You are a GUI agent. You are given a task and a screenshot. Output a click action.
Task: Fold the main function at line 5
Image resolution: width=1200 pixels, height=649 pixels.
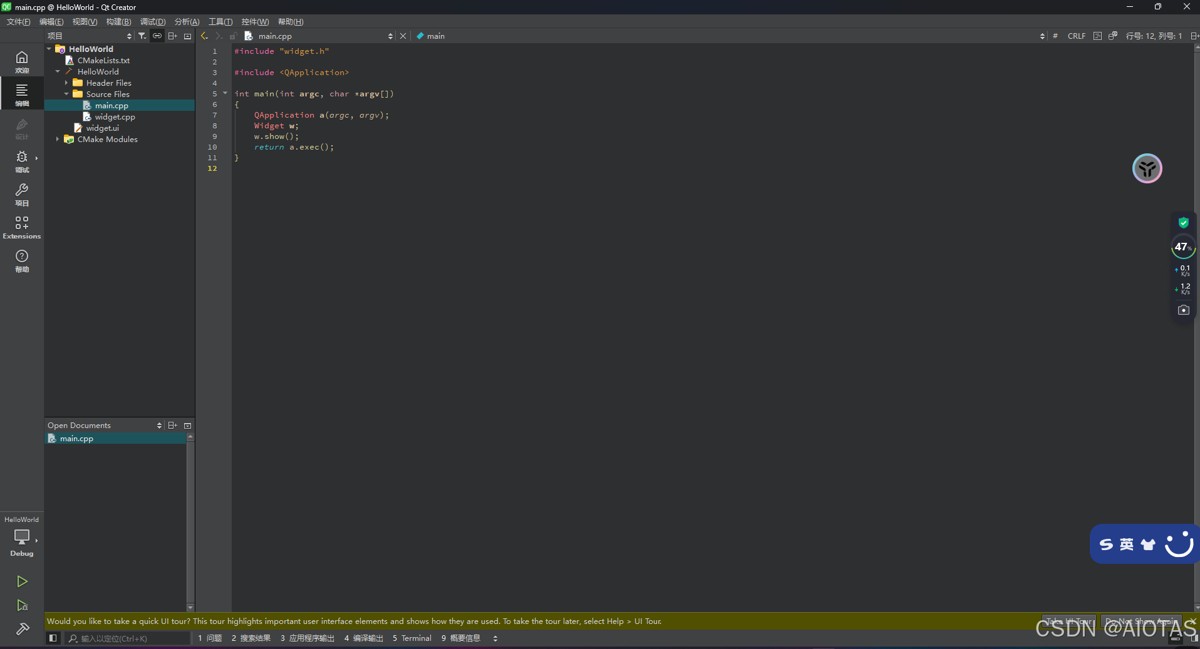click(x=225, y=94)
